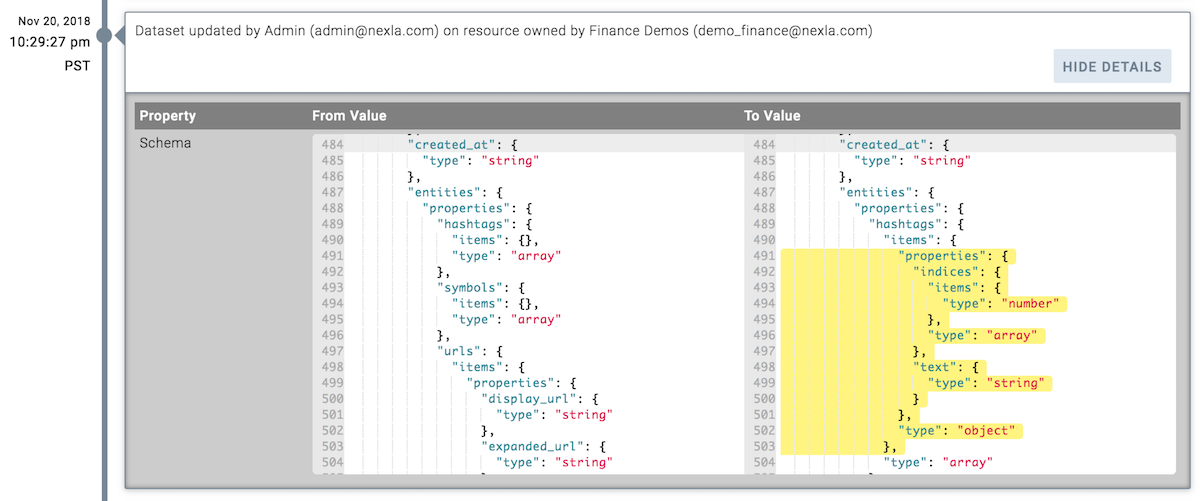
Task: Click From Value line 499 "properties"
Action: (x=522, y=384)
